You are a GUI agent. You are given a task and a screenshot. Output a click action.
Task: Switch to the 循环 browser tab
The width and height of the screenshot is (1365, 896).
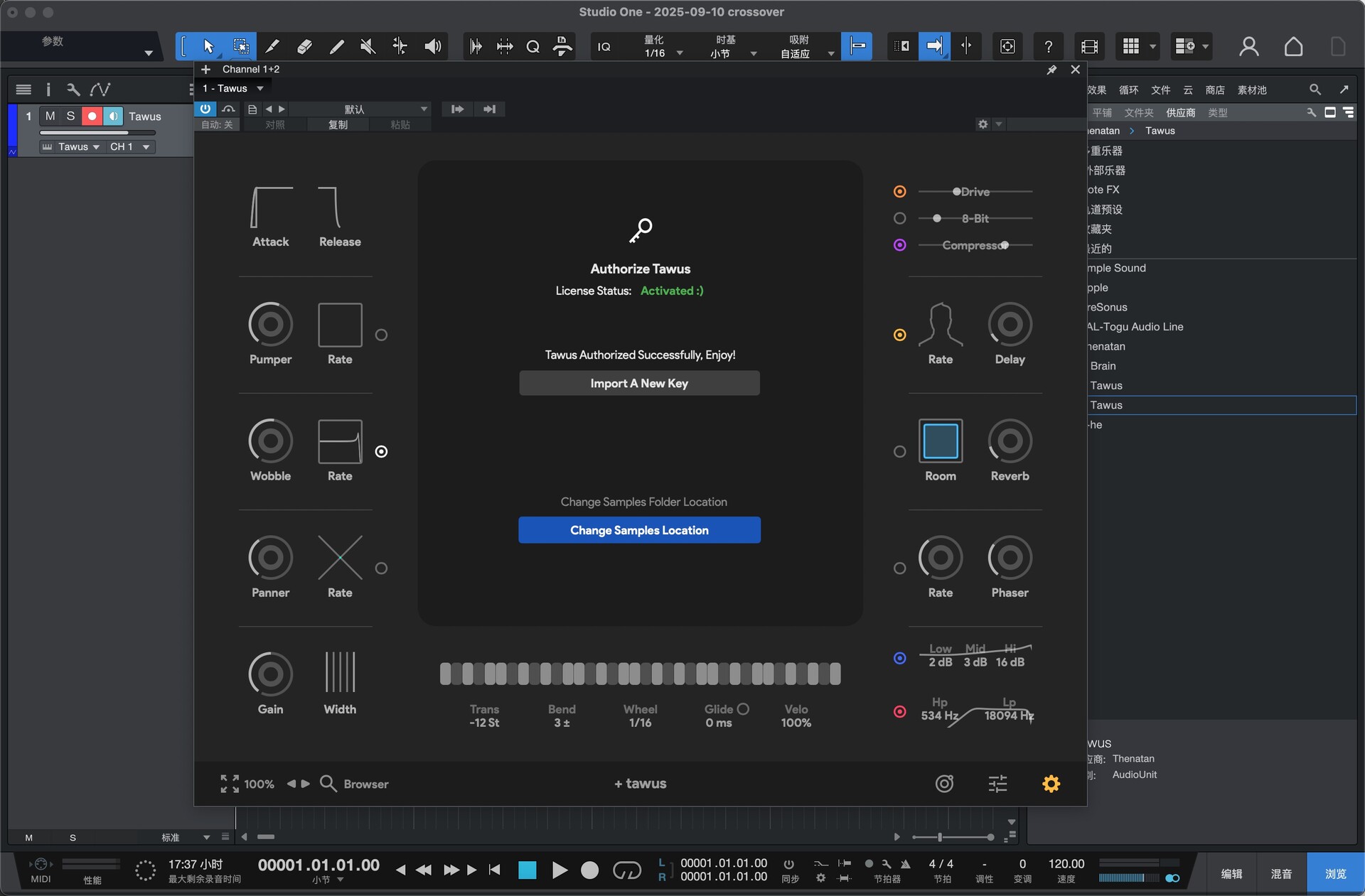pos(1128,90)
